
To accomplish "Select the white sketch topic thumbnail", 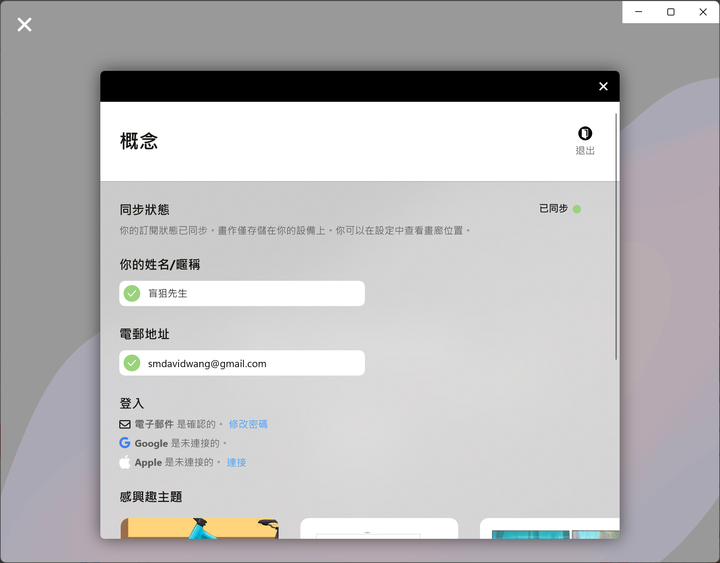I will click(379, 528).
